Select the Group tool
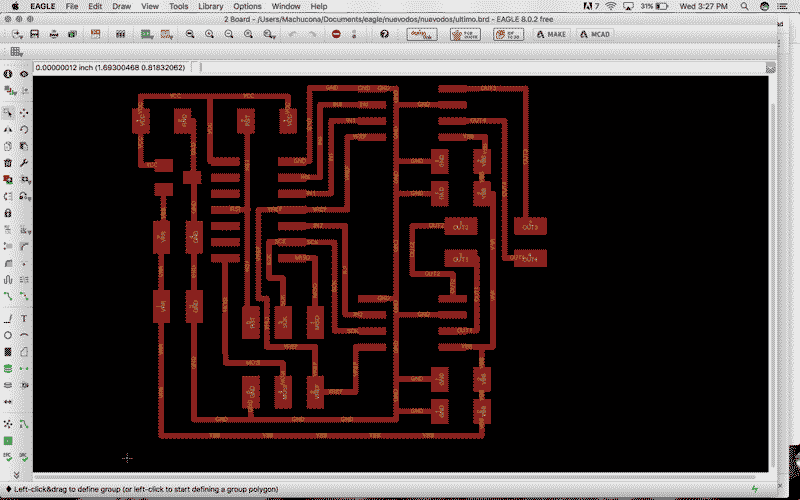The height and width of the screenshot is (500, 800). click(8, 113)
